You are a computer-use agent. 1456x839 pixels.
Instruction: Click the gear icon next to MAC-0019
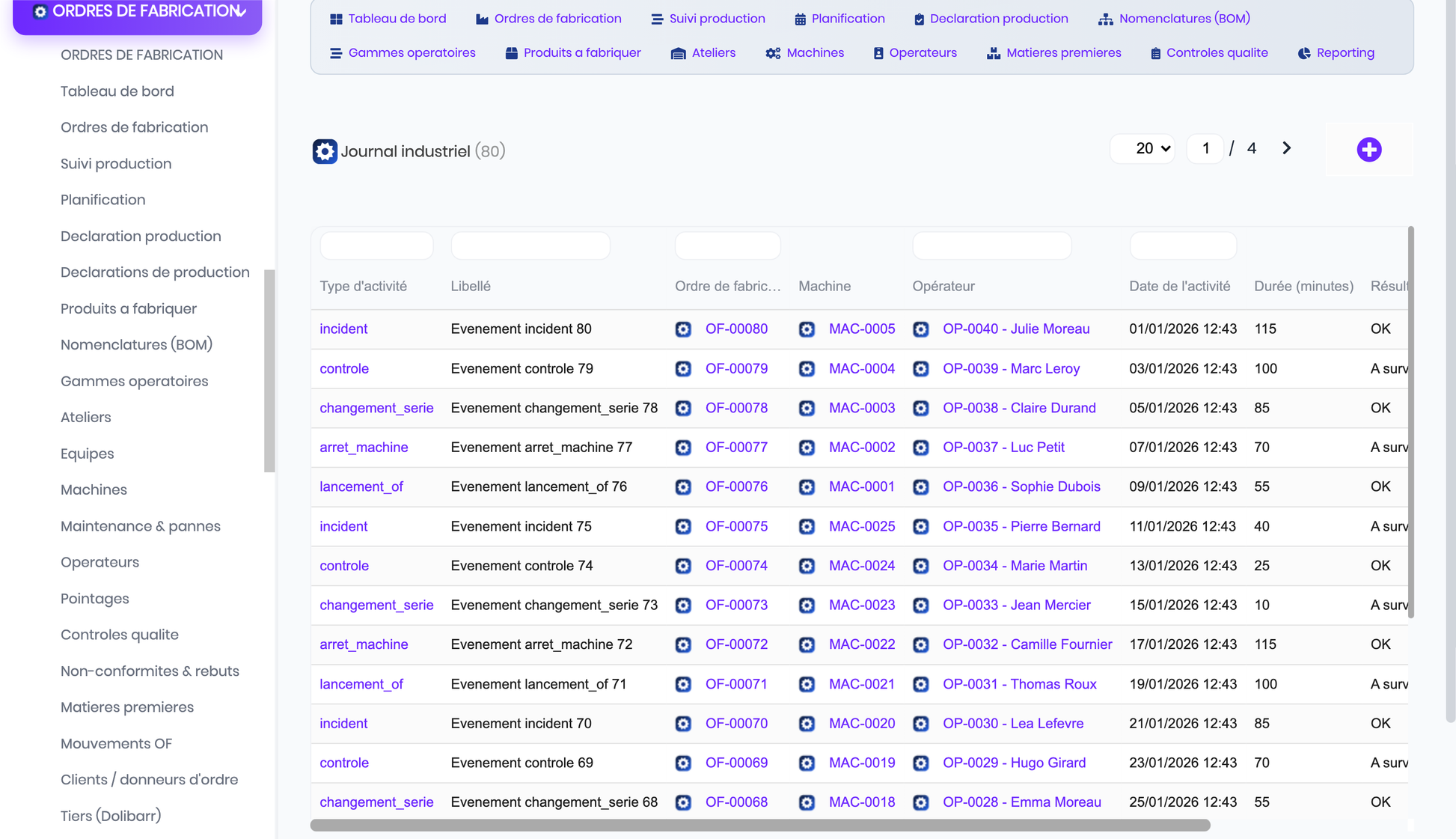click(x=807, y=763)
